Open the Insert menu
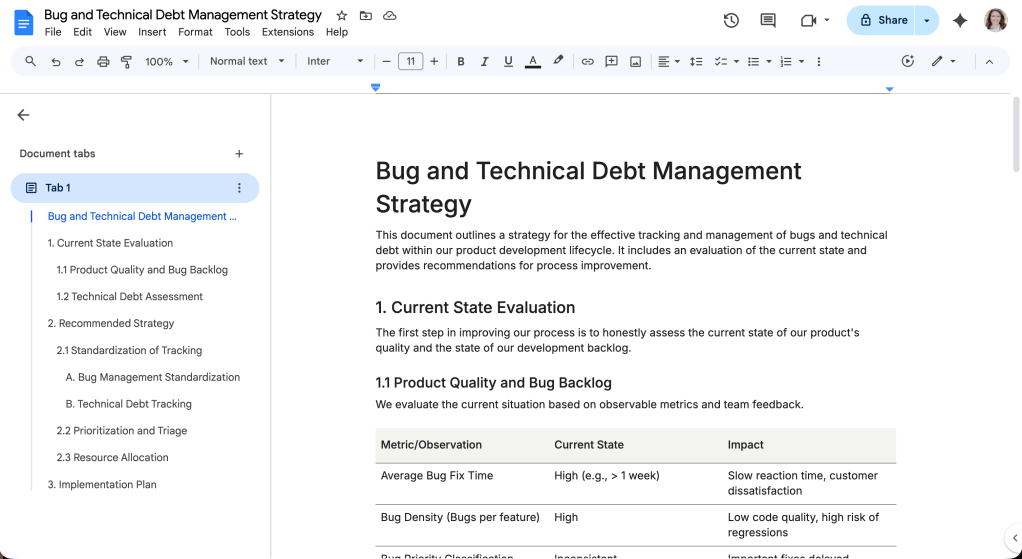Viewport: 1022px width, 559px height. coord(152,32)
